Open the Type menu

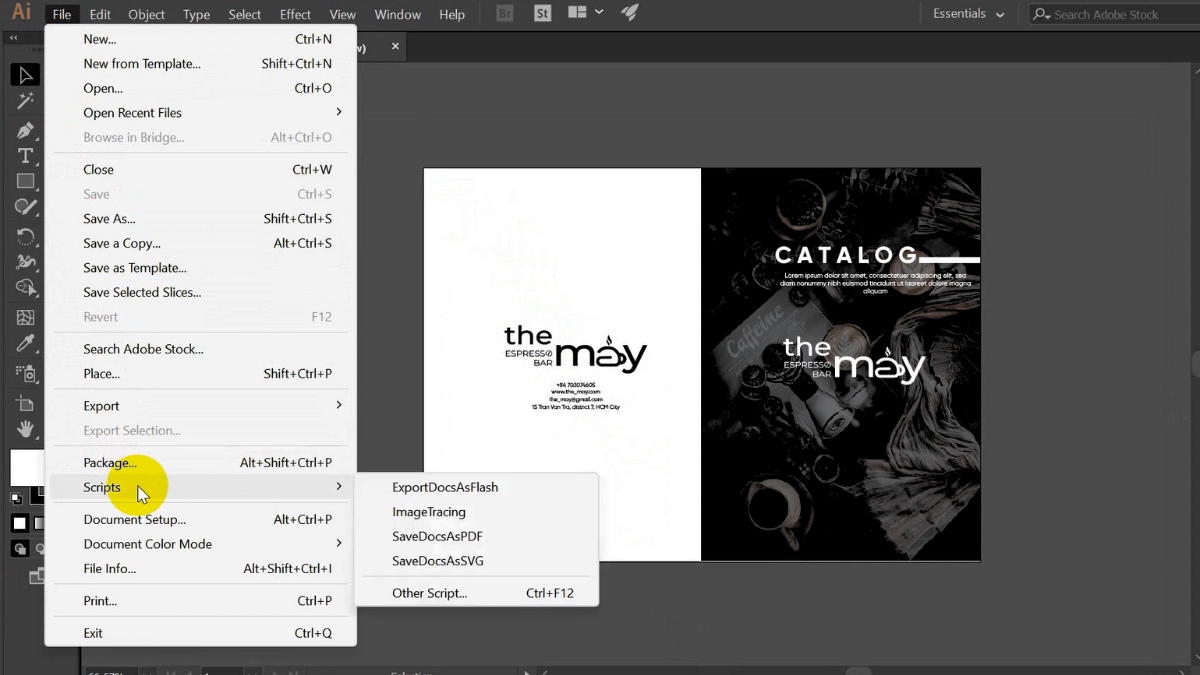click(196, 14)
